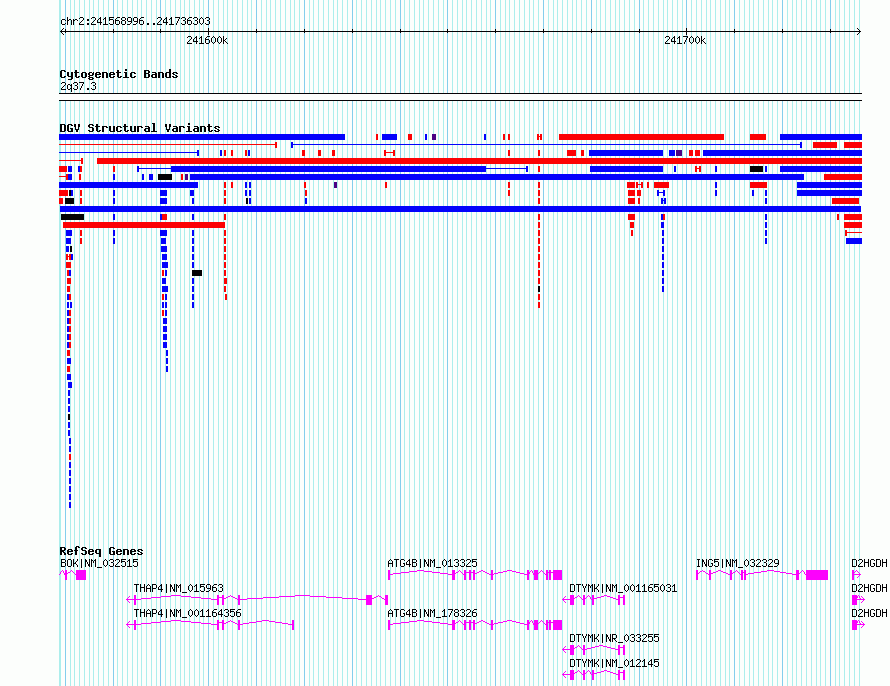Image resolution: width=890 pixels, height=686 pixels.
Task: Click the right arrowhead of the scale ruler
Action: pos(859,32)
